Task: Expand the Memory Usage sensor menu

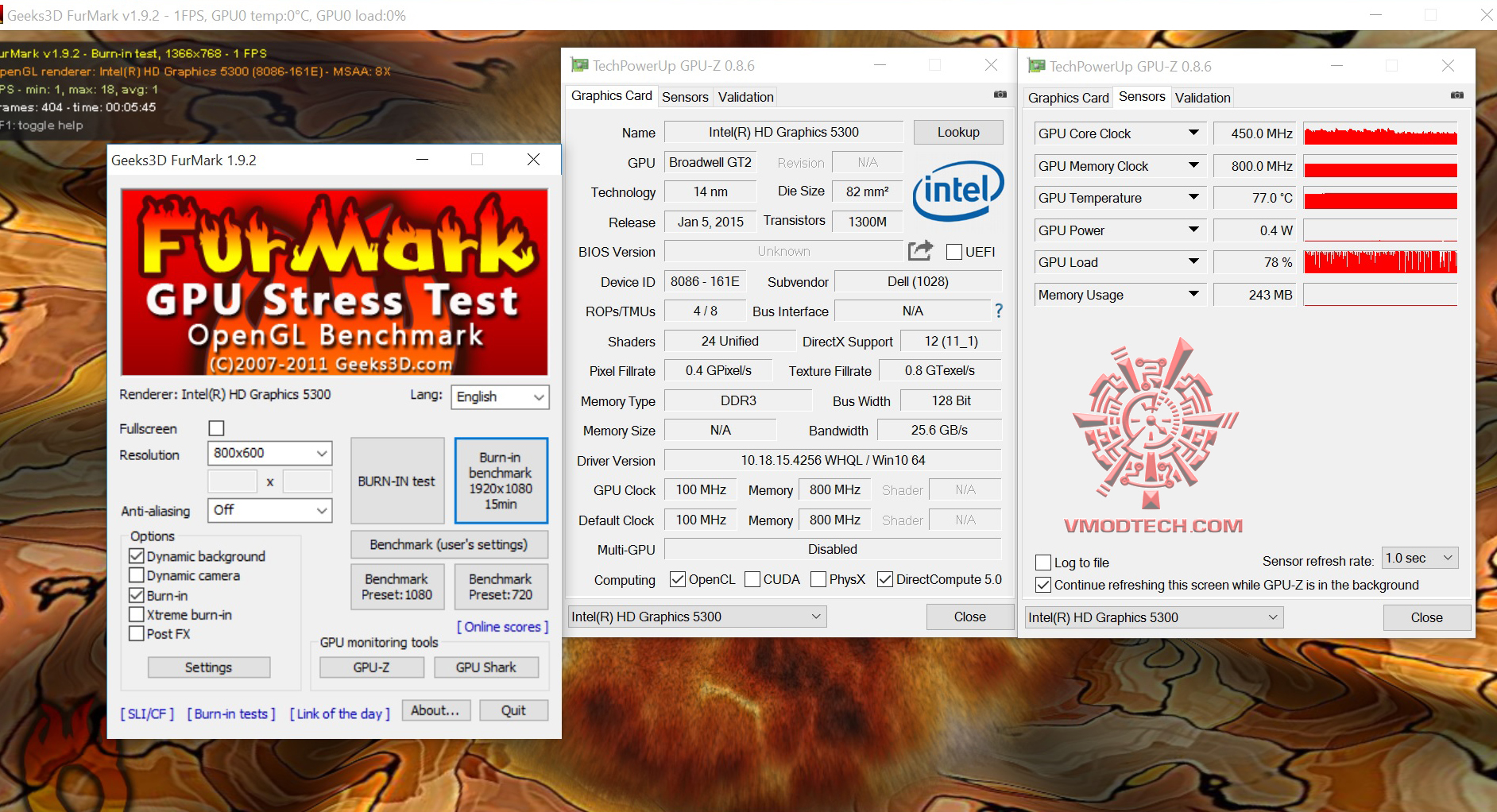Action: (x=1193, y=294)
